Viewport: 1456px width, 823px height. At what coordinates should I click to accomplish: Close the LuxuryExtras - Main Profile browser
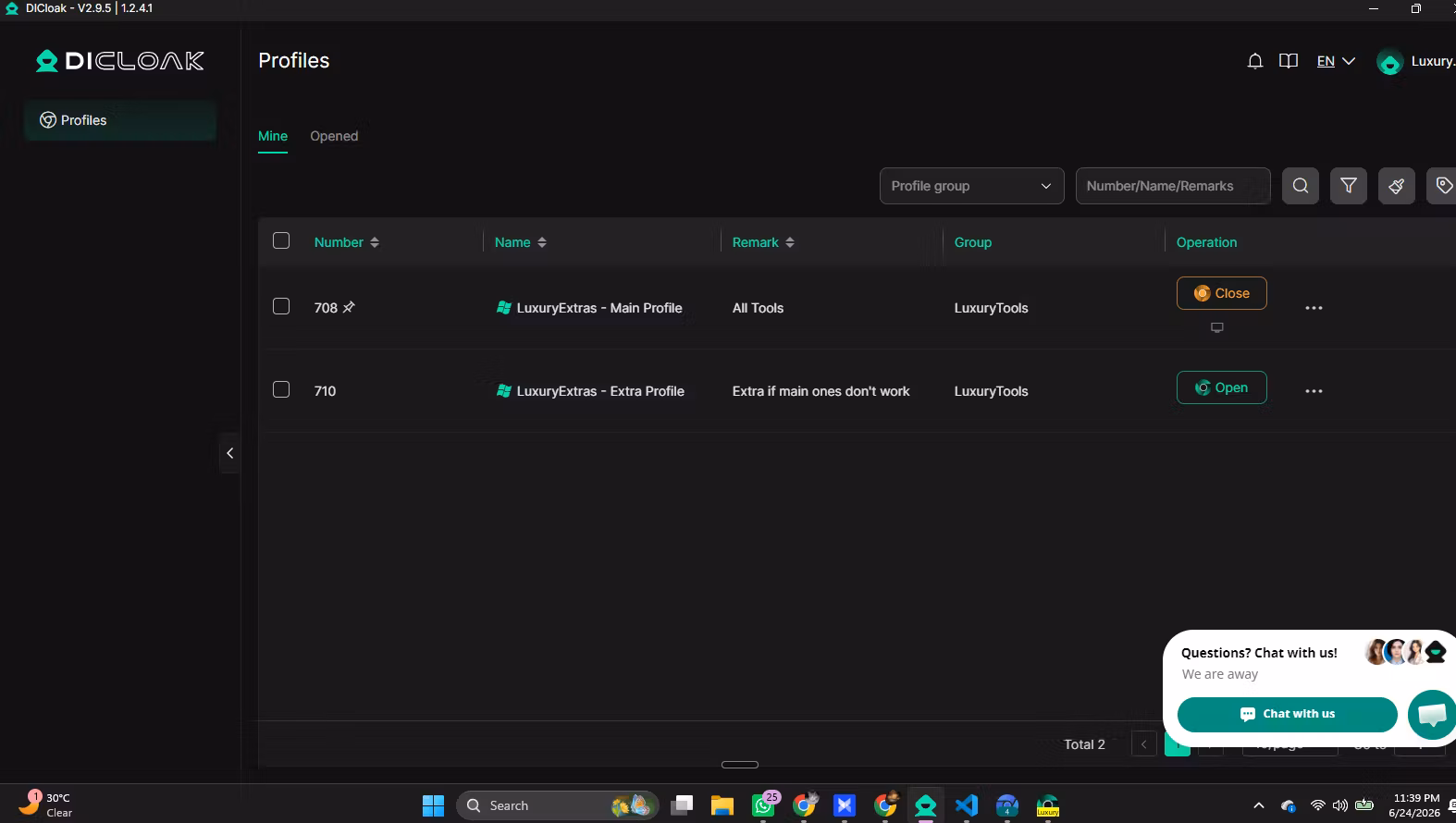[x=1222, y=293]
